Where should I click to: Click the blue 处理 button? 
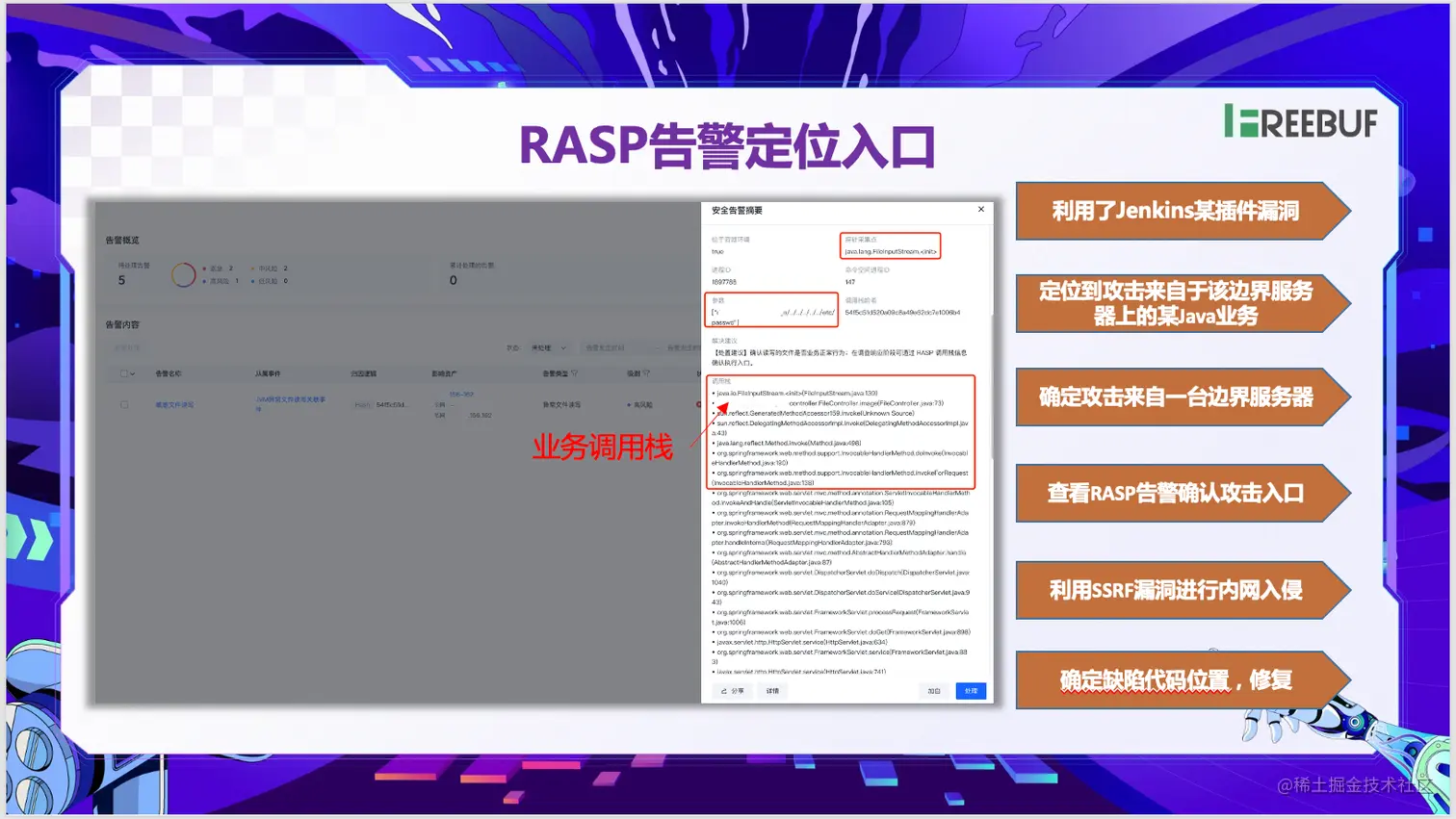971,691
